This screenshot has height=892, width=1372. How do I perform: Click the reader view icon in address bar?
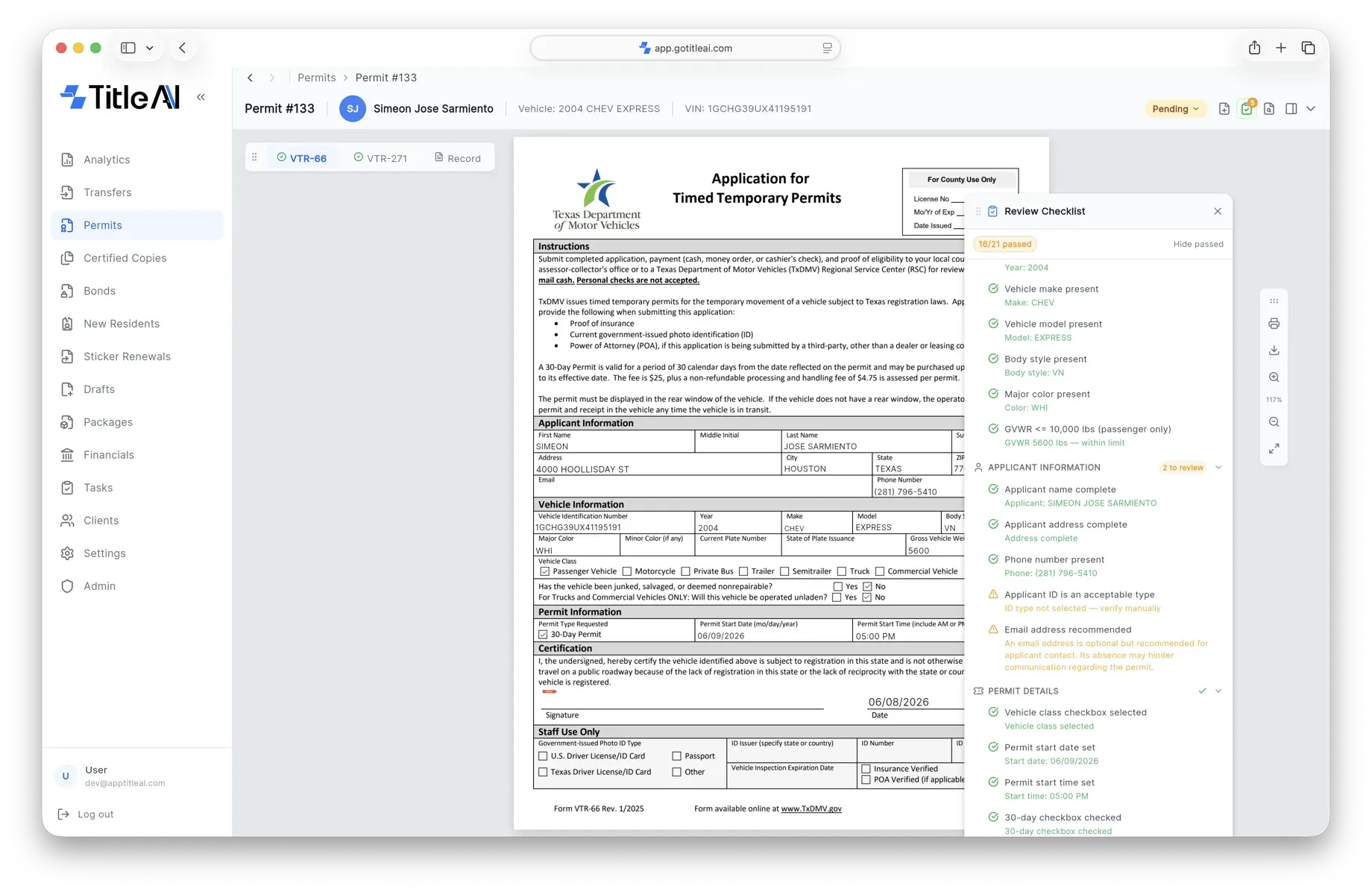pos(827,48)
